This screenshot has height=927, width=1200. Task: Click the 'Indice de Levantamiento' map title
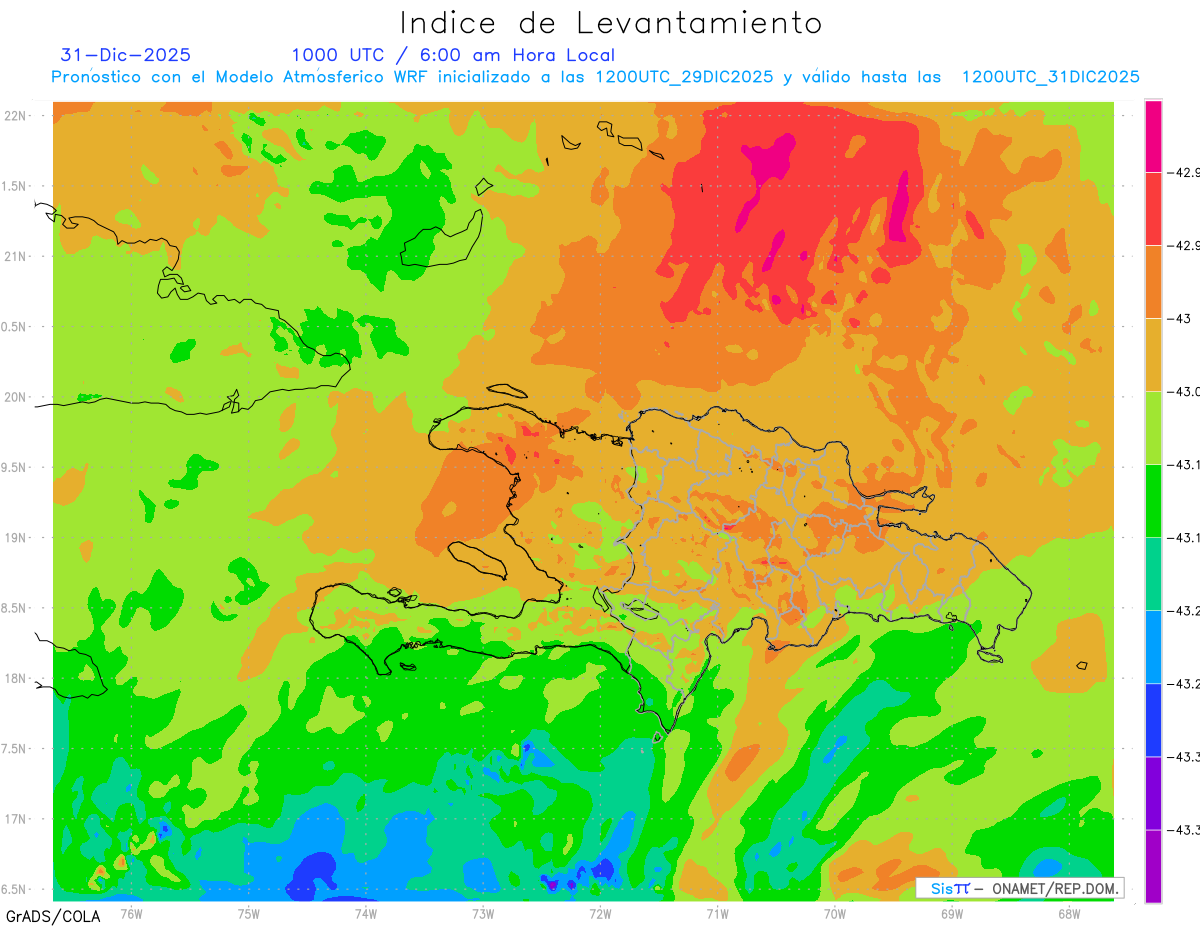(611, 22)
